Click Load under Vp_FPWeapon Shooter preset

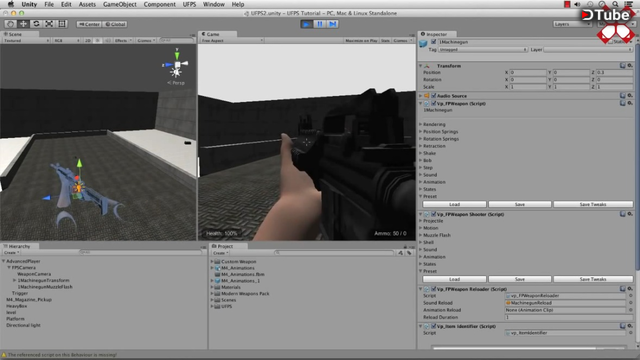click(454, 279)
